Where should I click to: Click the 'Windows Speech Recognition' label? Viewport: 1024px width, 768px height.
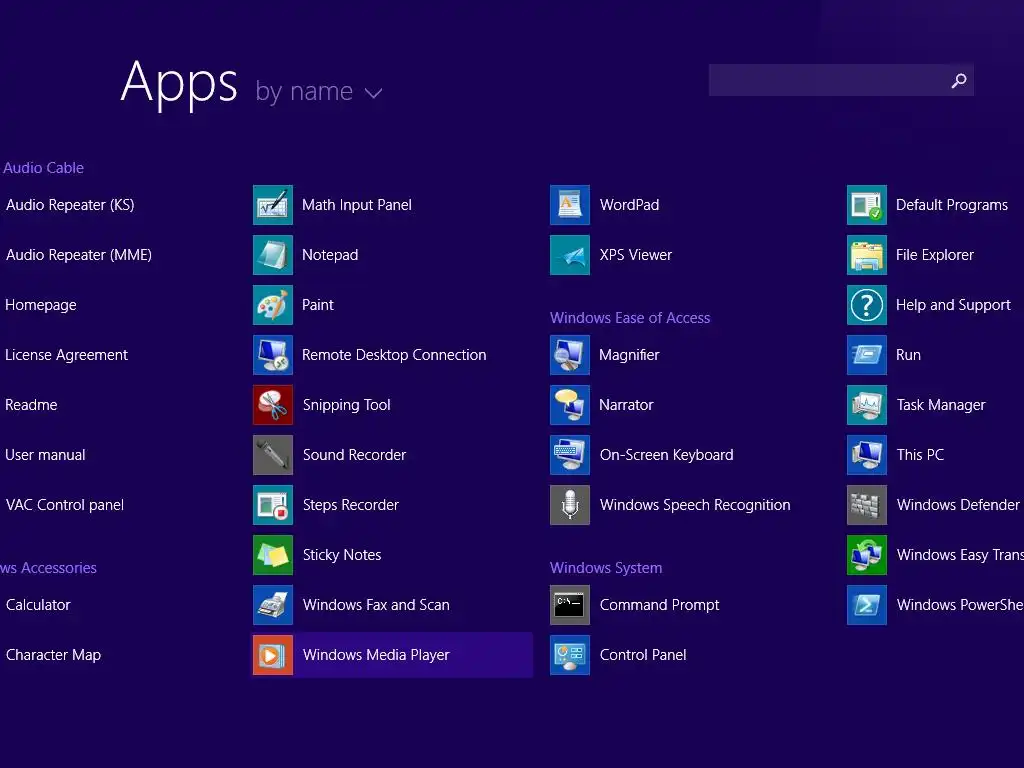point(695,505)
